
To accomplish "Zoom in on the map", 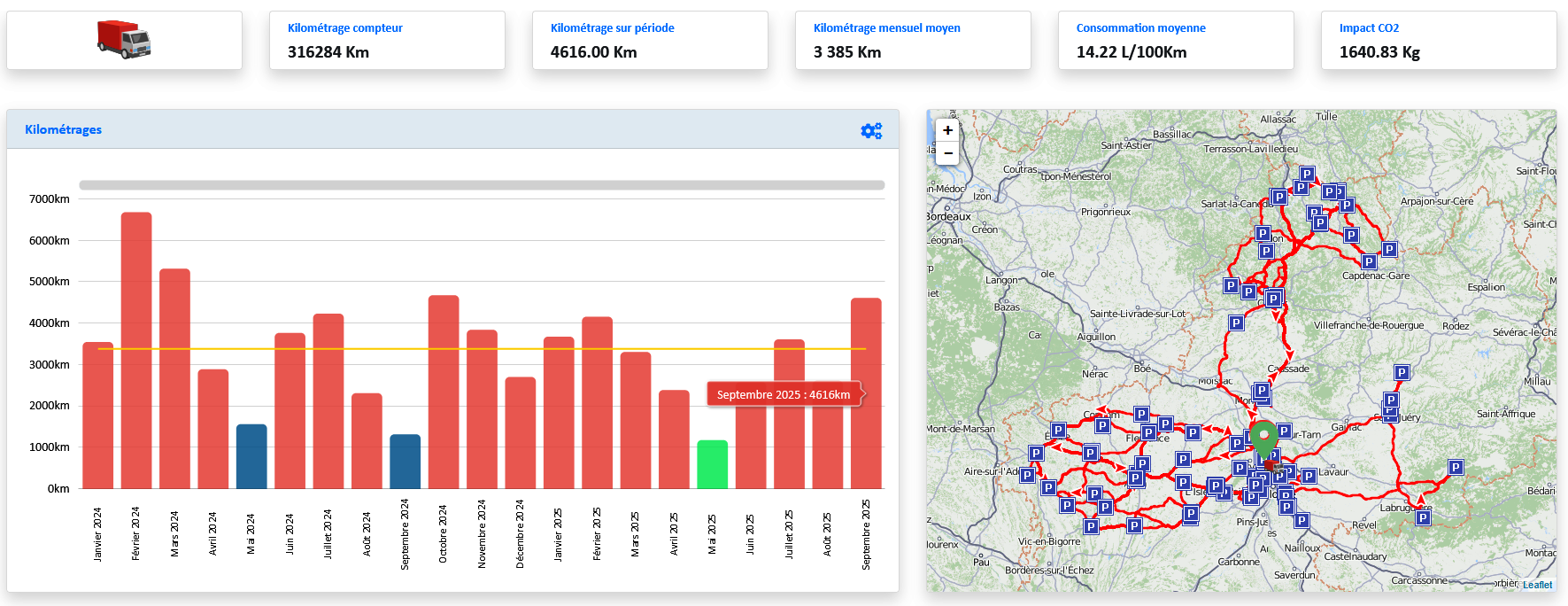I will [947, 130].
